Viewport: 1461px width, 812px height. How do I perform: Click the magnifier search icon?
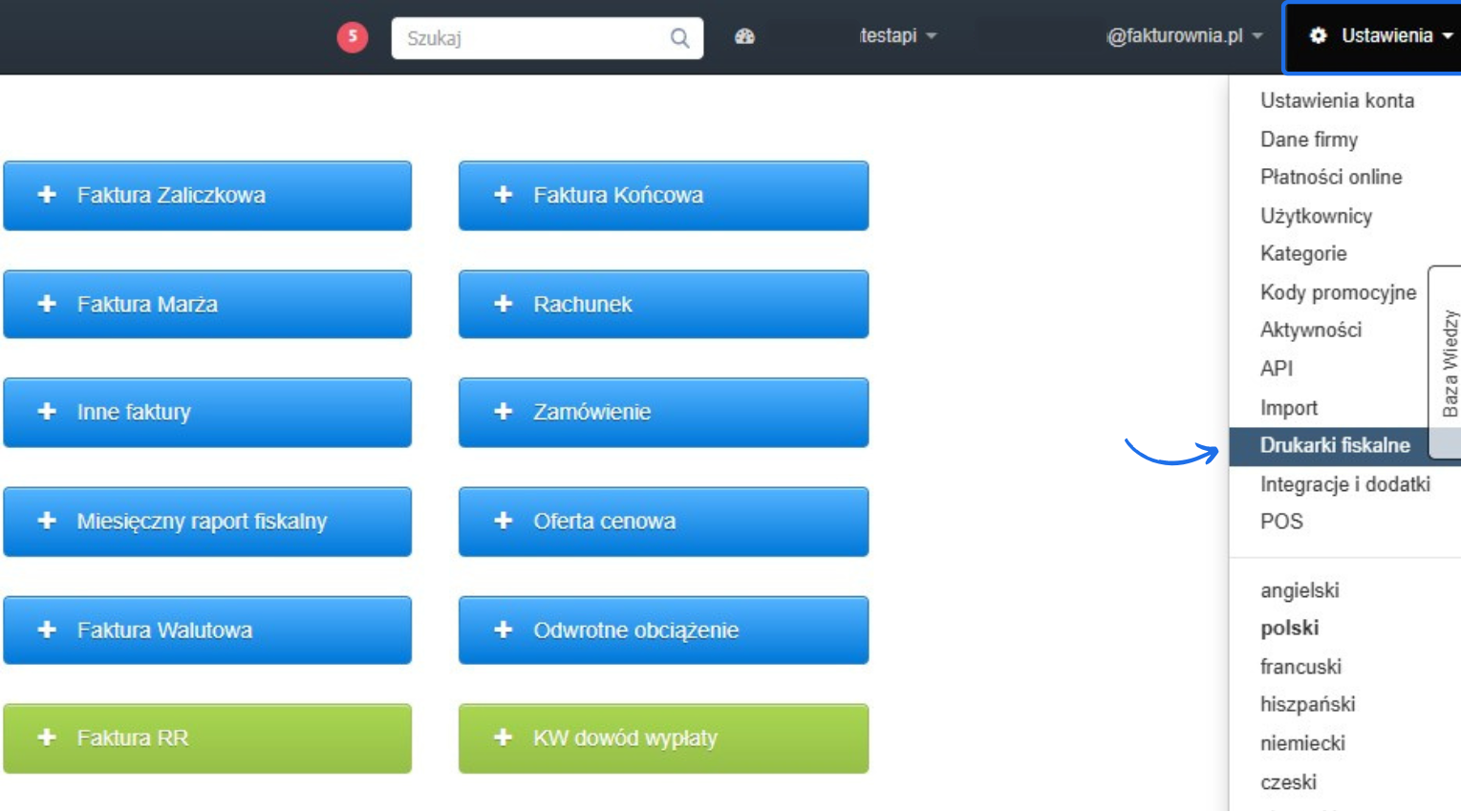click(679, 38)
